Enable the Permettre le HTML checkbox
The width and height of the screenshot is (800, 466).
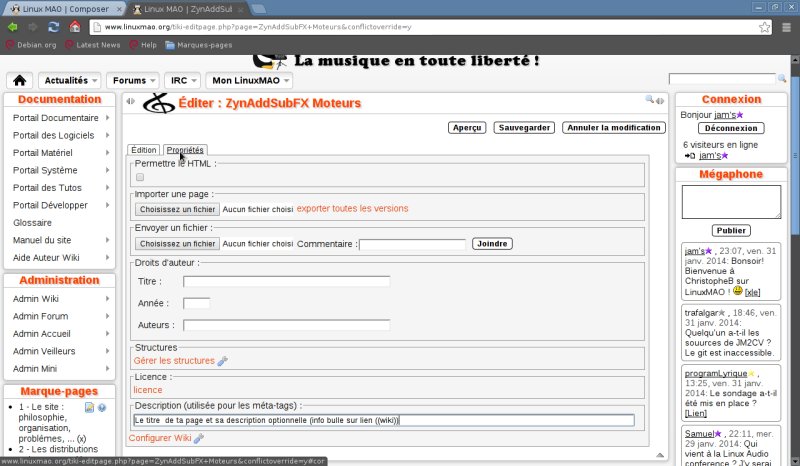tap(140, 177)
